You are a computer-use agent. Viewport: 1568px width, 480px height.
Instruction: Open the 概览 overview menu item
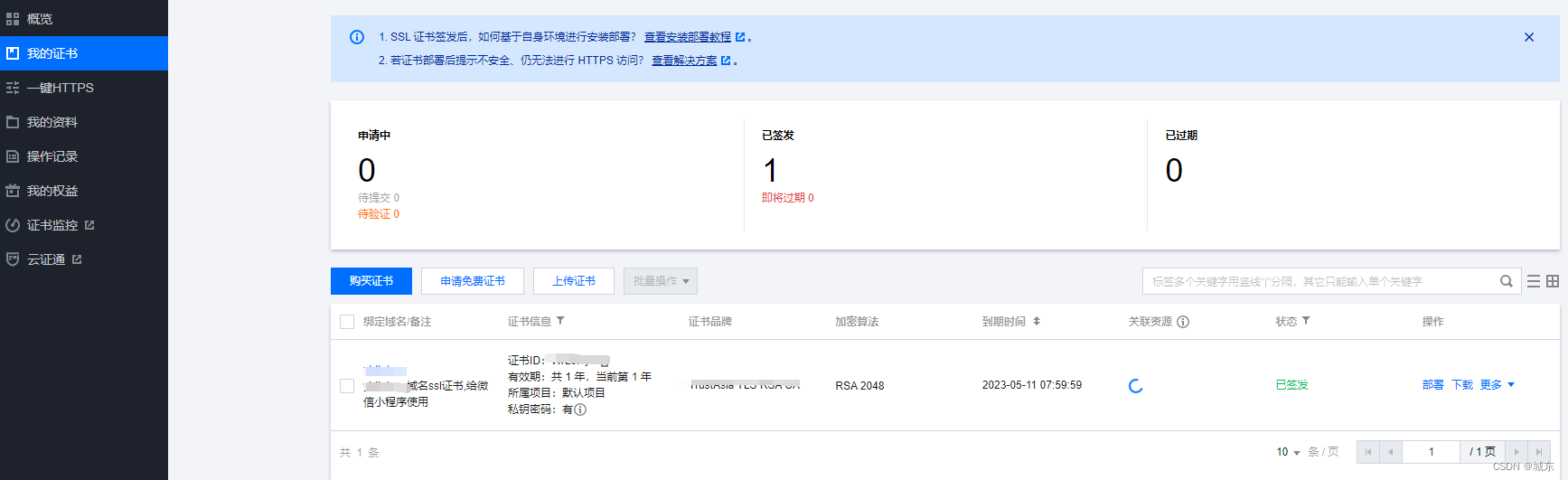84,18
